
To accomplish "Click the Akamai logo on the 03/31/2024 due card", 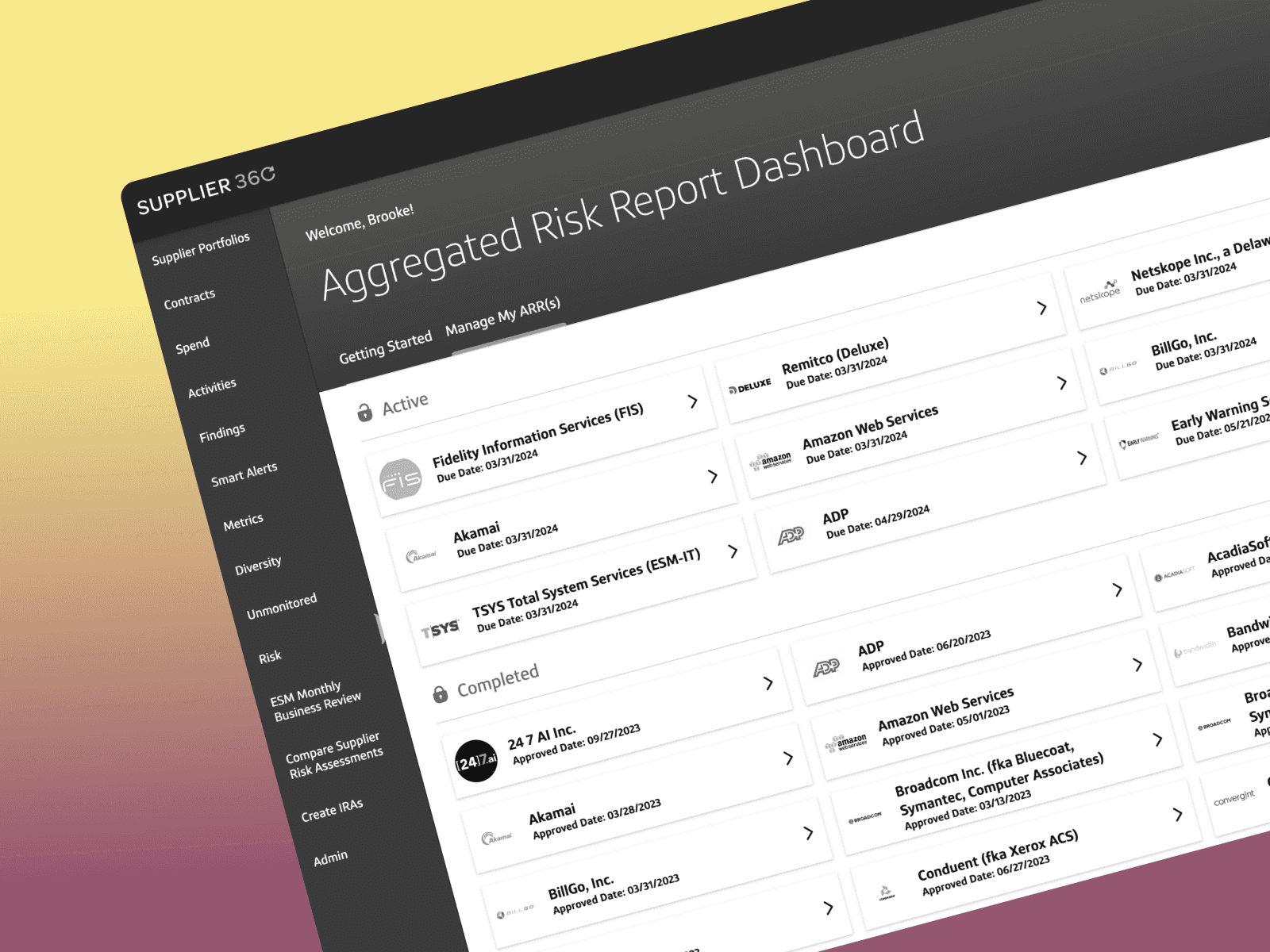I will (x=421, y=555).
